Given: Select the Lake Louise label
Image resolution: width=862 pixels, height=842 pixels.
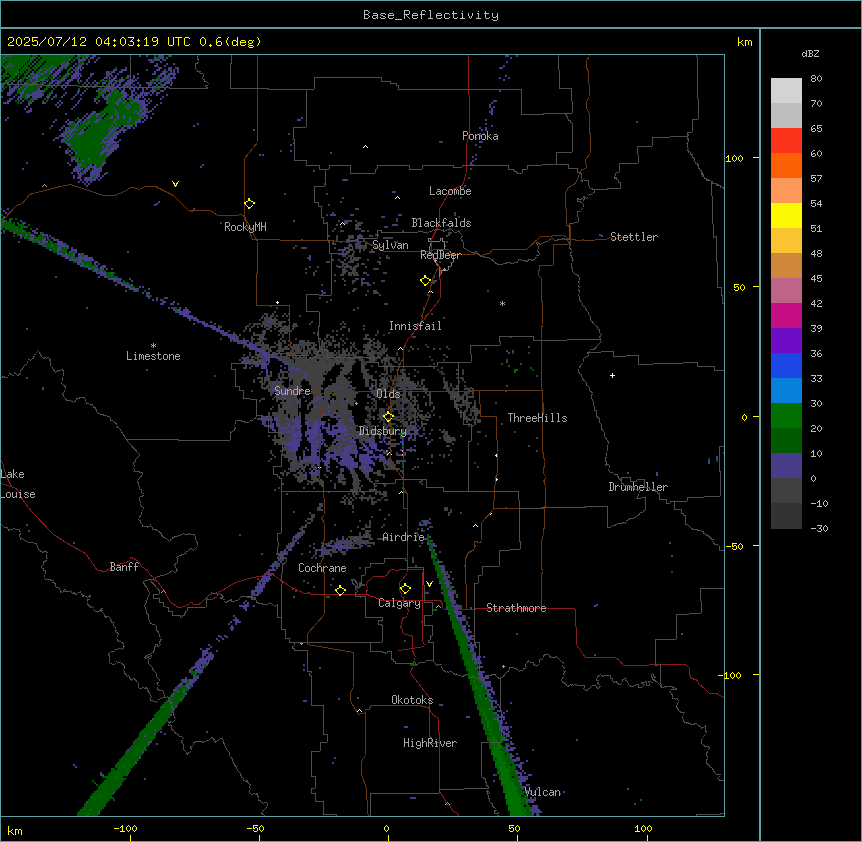Looking at the screenshot, I should pyautogui.click(x=17, y=484).
